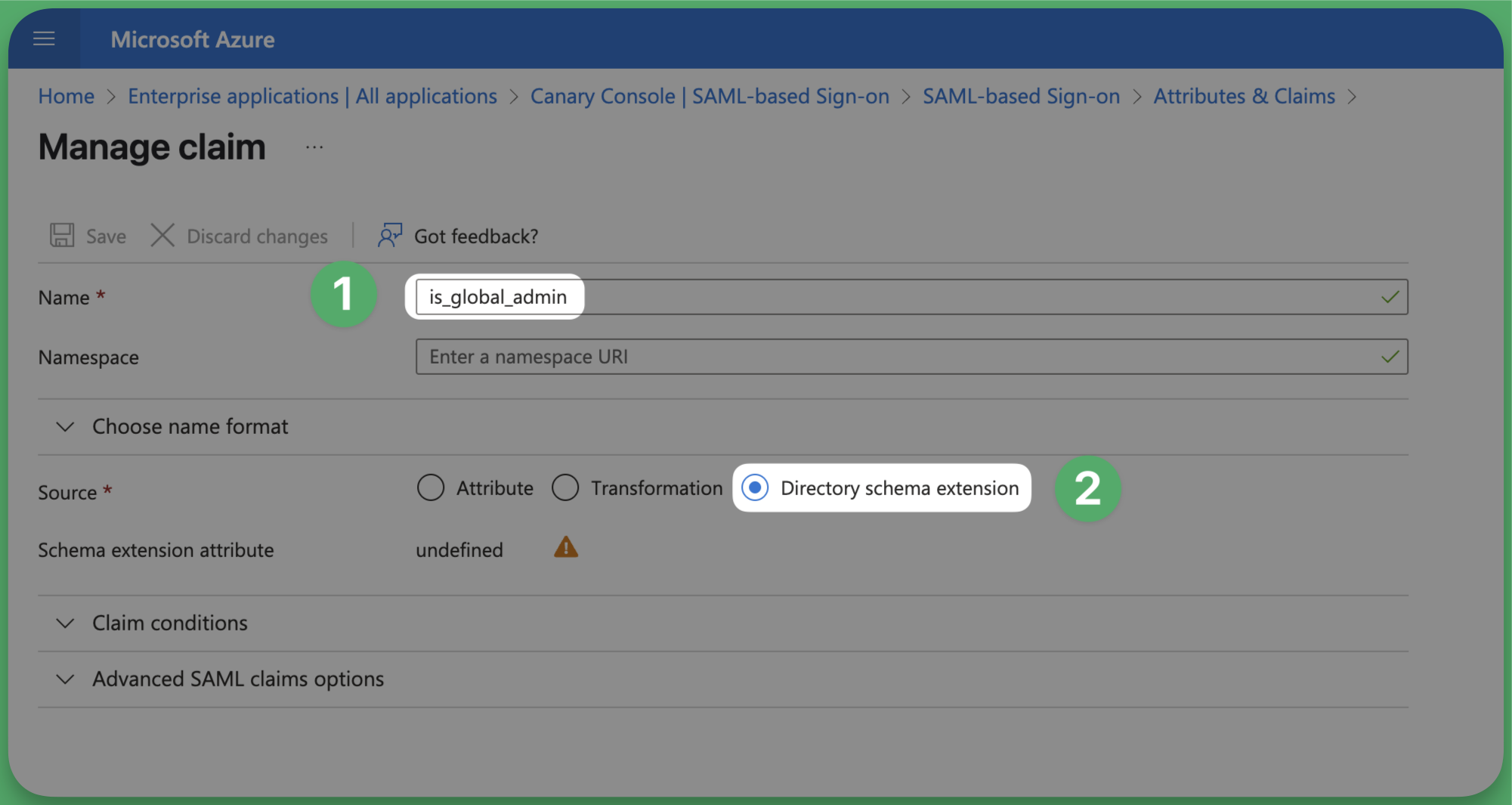Viewport: 1512px width, 805px height.
Task: Click the chevron beside Claim conditions
Action: [x=66, y=624]
